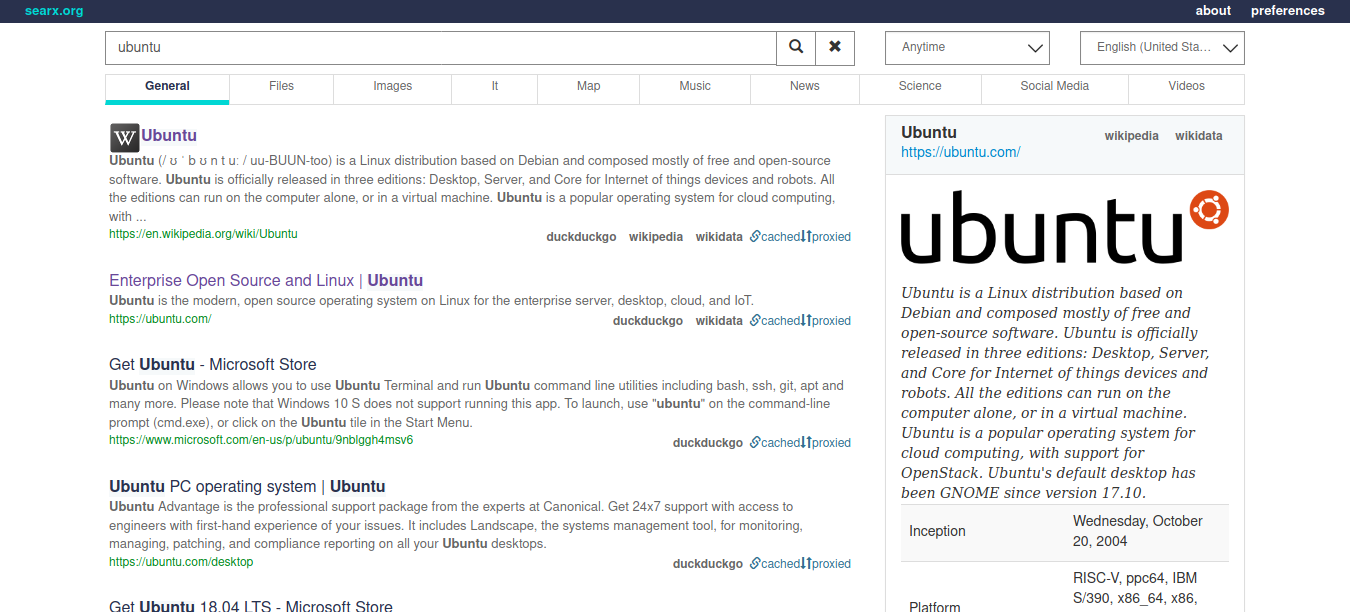Click duckduckgo engine on Ubuntu PC operating system result
1350x612 pixels.
[x=708, y=564]
